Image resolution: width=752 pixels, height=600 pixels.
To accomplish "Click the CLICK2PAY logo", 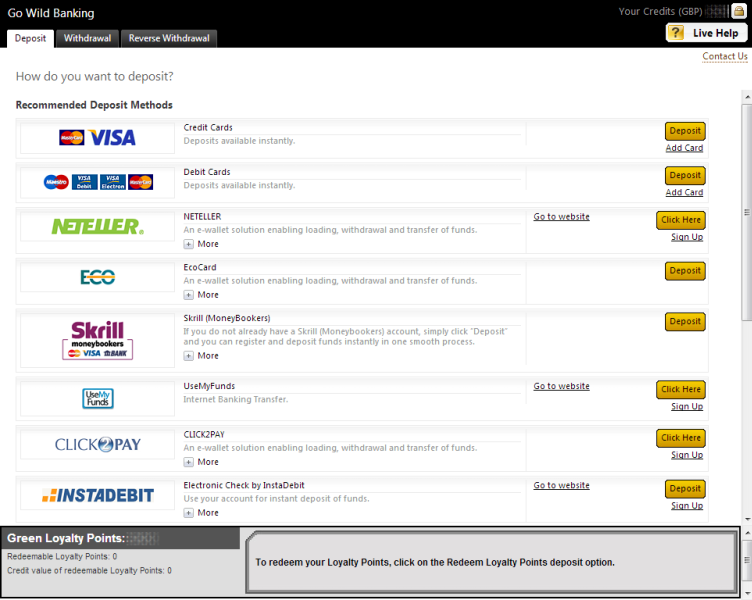I will [97, 445].
